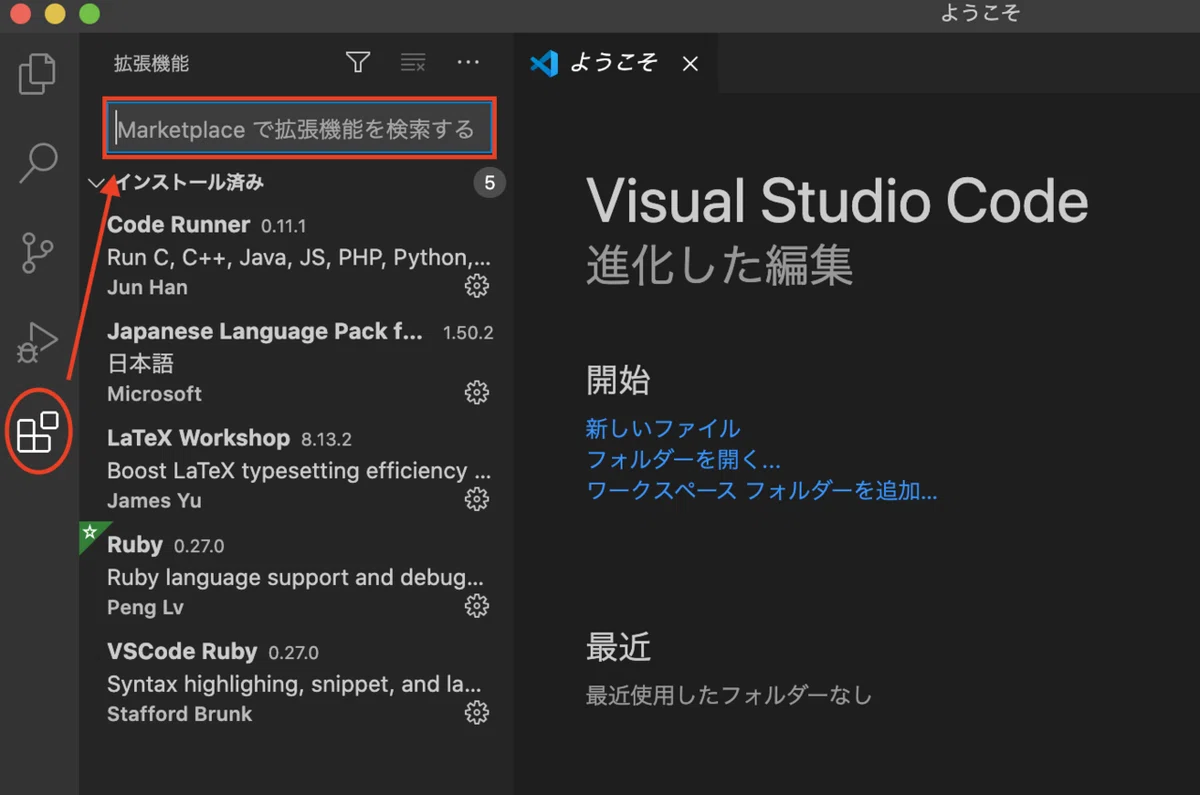The width and height of the screenshot is (1200, 795).
Task: Click ワークスペース フォルダーを追加... link
Action: coord(761,491)
